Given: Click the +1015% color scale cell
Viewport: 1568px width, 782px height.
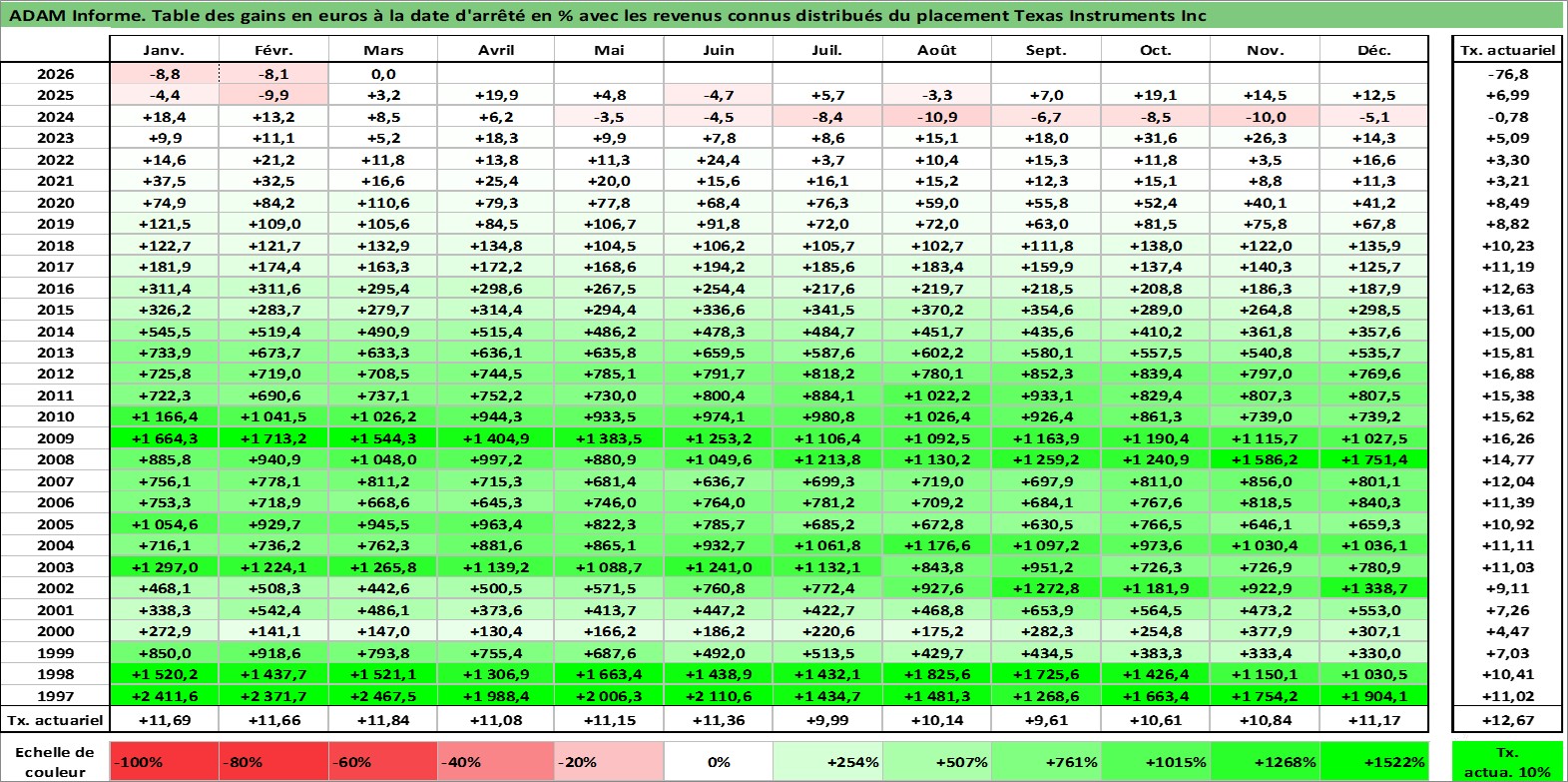Looking at the screenshot, I should [x=1156, y=761].
